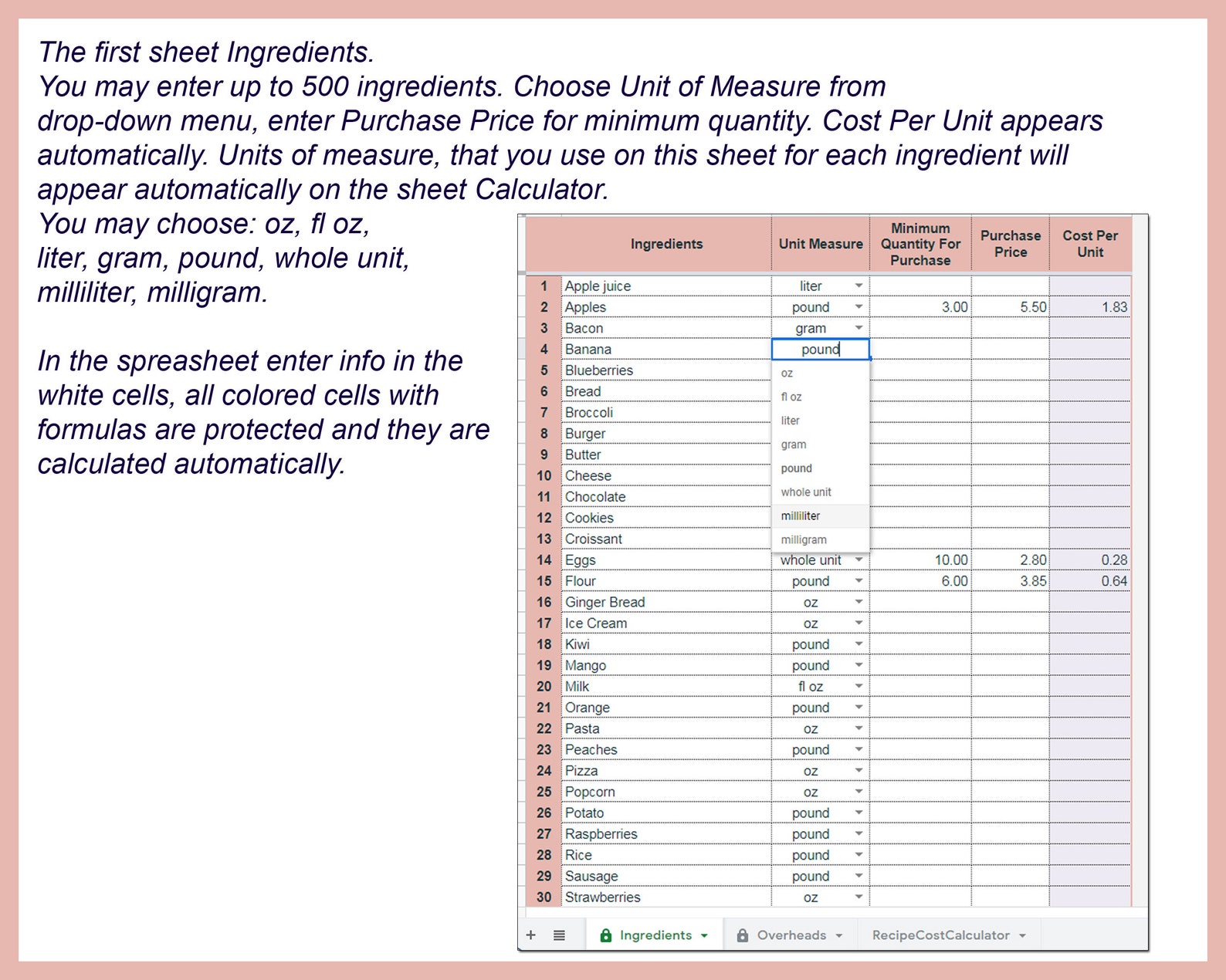
Task: Select the 'Popcorn' ingredient cell
Action: coord(666,792)
